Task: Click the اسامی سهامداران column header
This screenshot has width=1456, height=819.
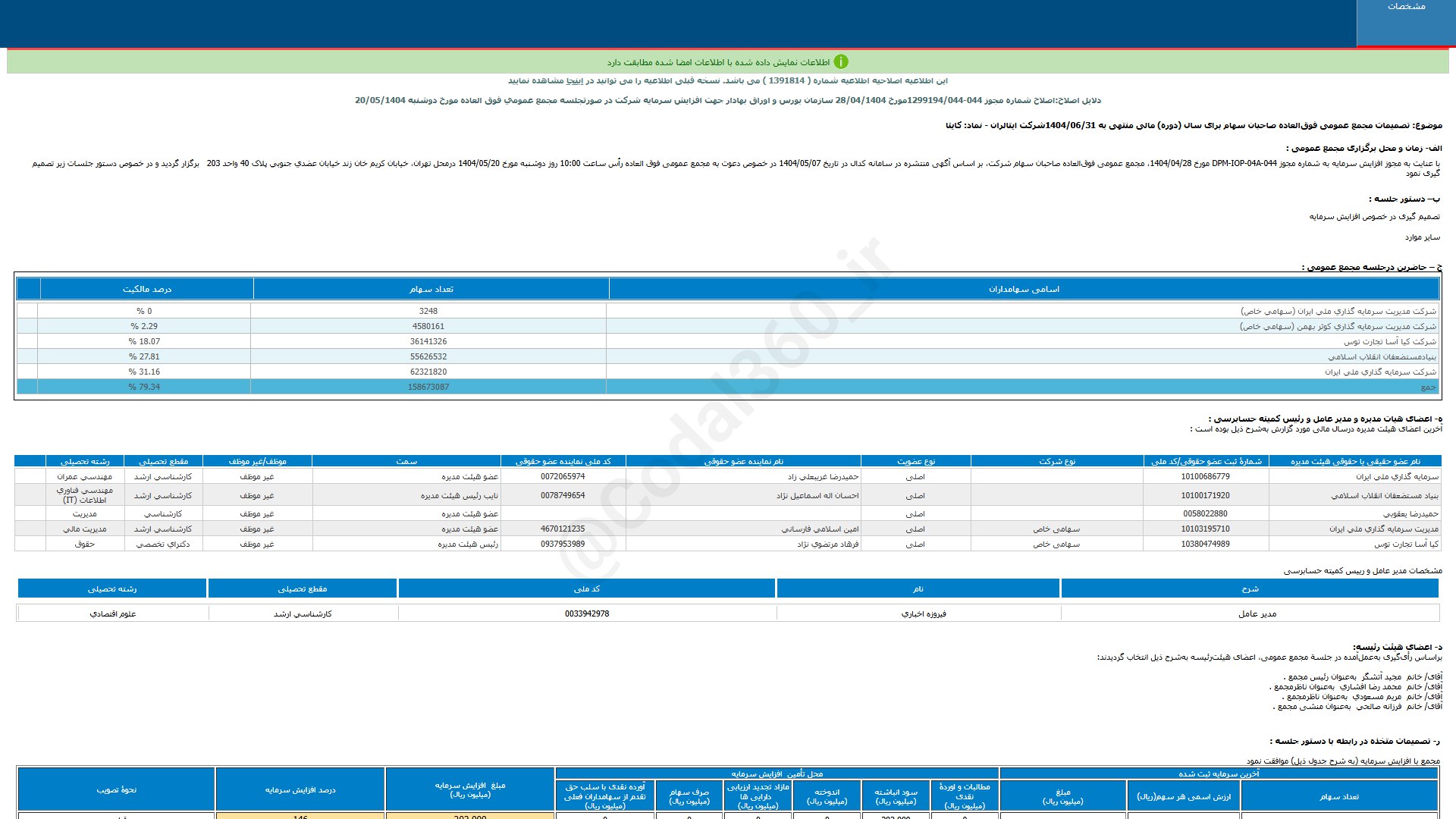Action: pos(1024,289)
